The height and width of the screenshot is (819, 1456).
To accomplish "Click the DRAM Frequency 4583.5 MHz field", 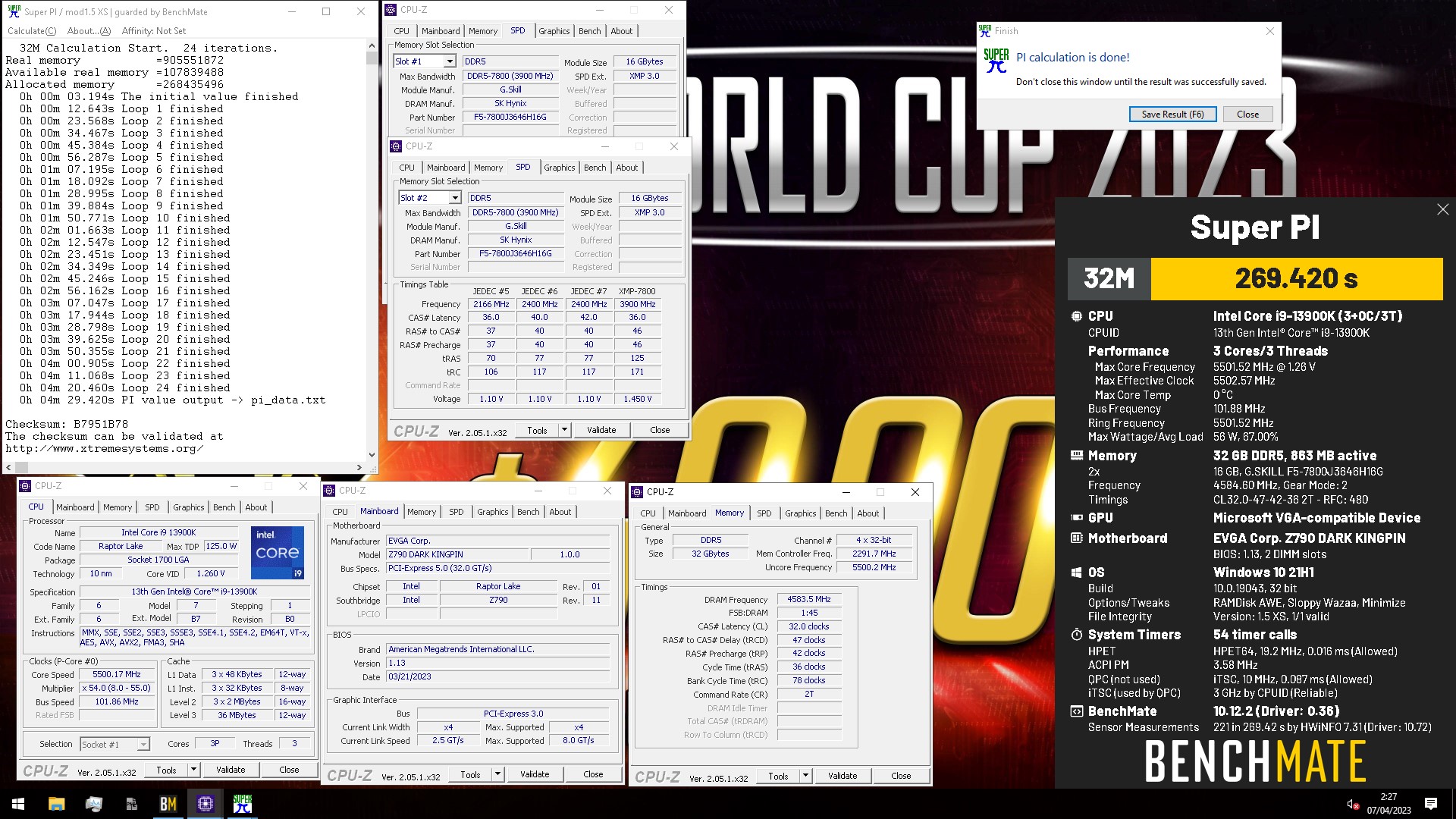I will [808, 599].
